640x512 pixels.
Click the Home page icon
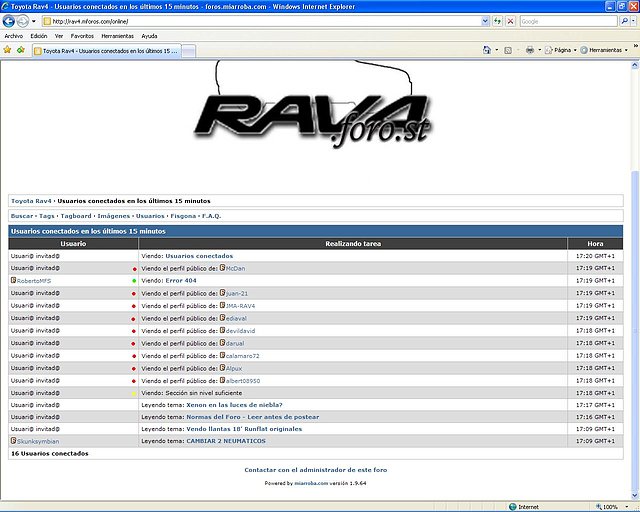pos(487,50)
